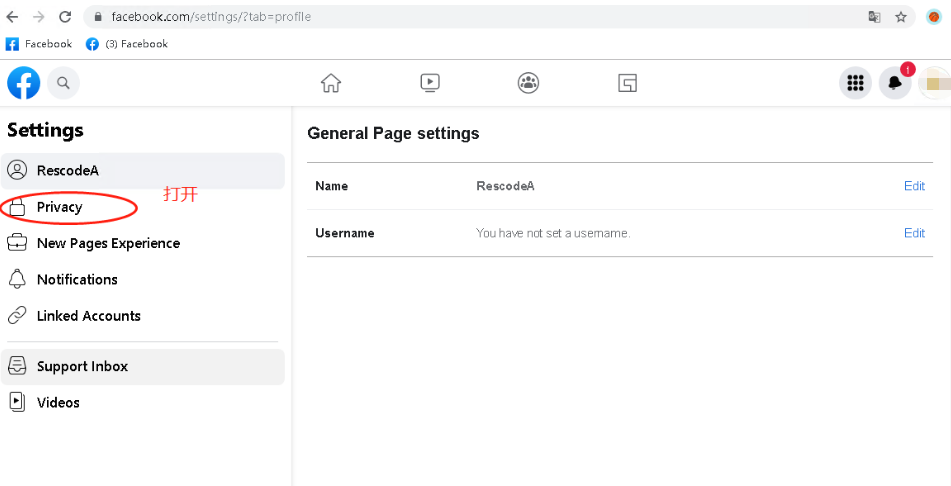Select Notifications in the settings sidebar
The height and width of the screenshot is (486, 951).
[x=77, y=280]
